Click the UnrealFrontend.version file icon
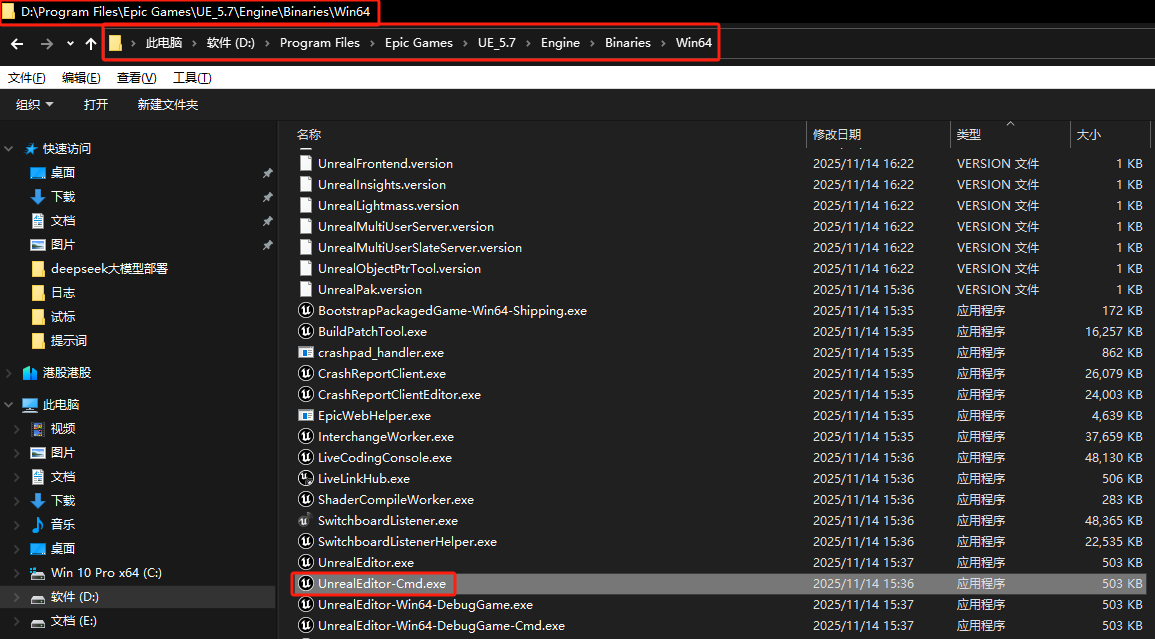1155x639 pixels. (x=305, y=164)
